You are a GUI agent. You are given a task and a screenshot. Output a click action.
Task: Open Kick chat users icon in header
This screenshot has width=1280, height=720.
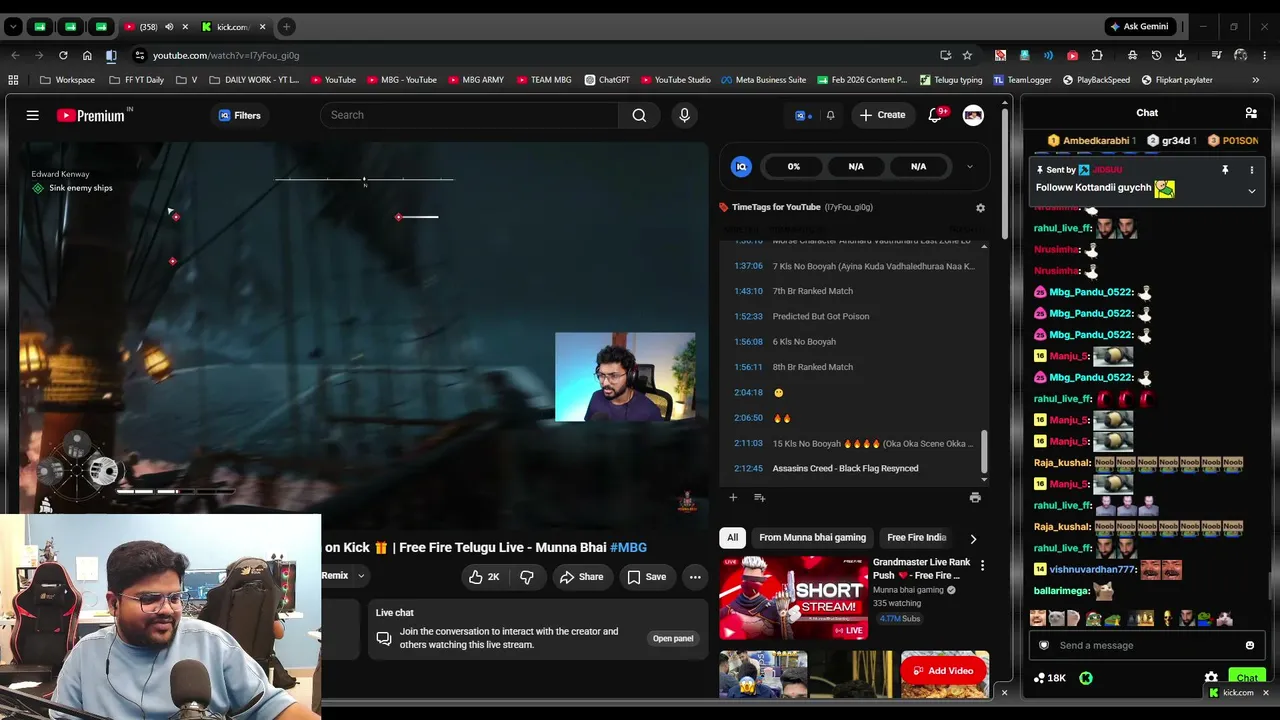pos(1251,113)
